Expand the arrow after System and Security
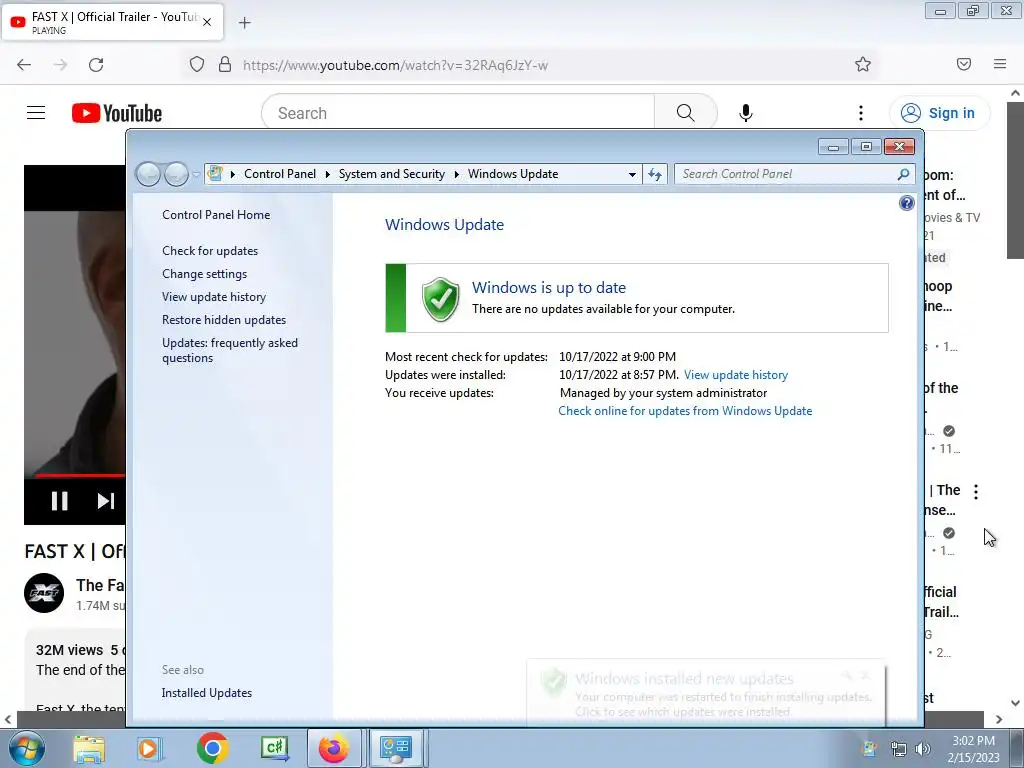1024x768 pixels. [456, 174]
